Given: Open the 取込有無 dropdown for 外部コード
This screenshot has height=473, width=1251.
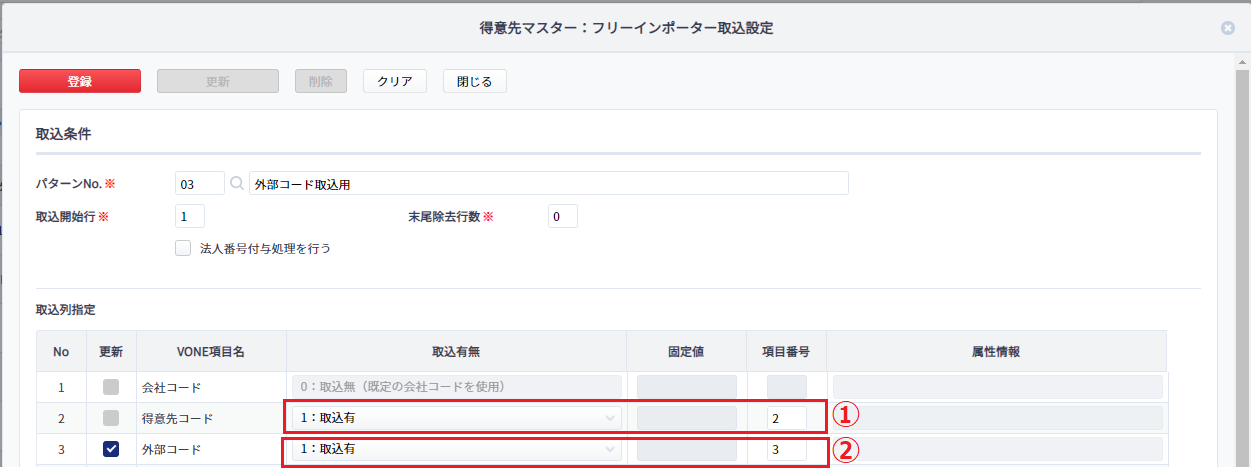Looking at the screenshot, I should click(x=457, y=449).
